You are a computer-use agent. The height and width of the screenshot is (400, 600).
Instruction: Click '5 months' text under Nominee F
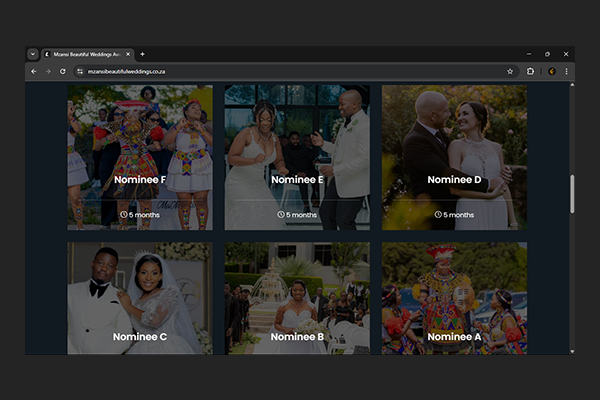pos(144,215)
